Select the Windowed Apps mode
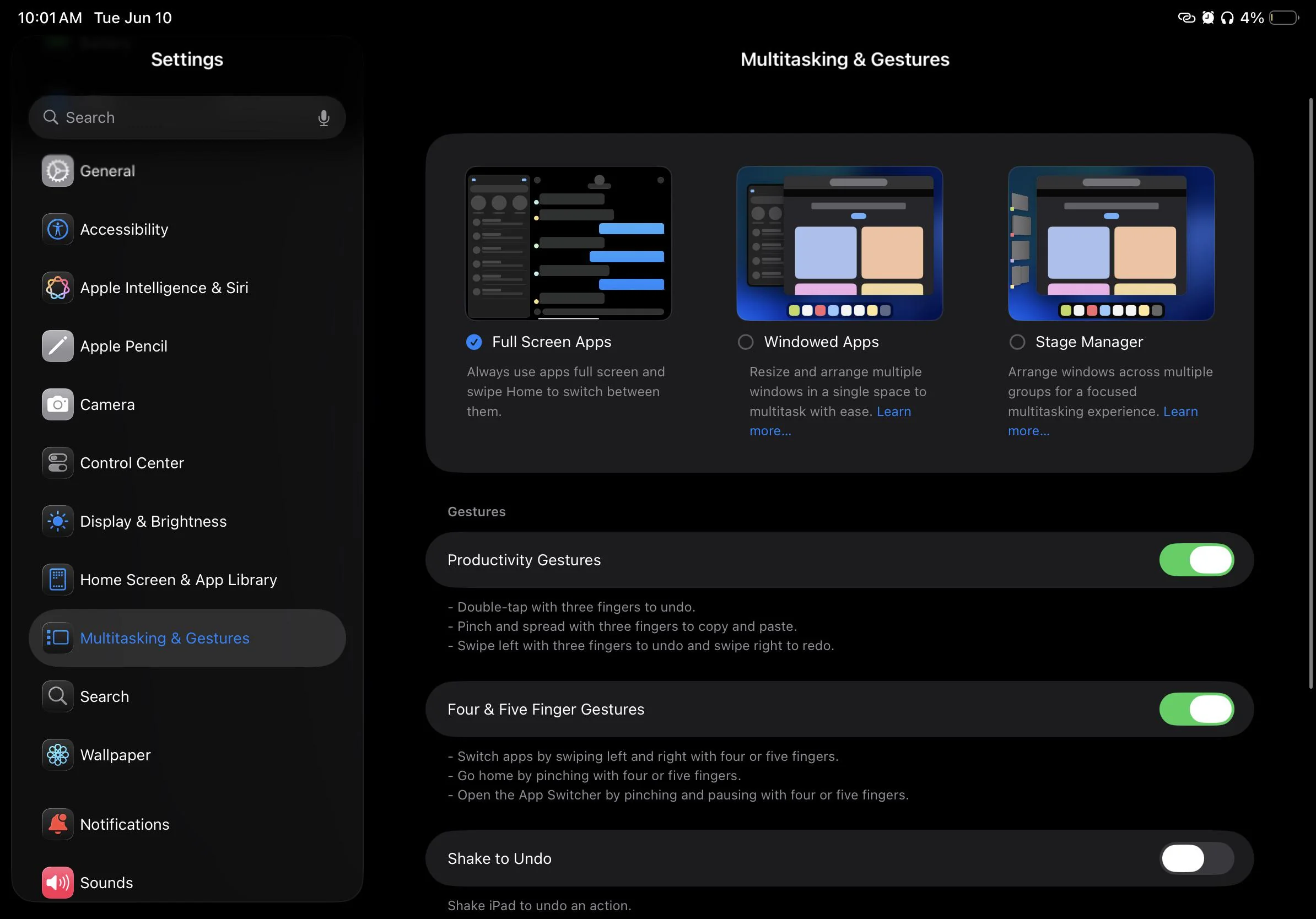This screenshot has height=919, width=1316. coord(746,342)
